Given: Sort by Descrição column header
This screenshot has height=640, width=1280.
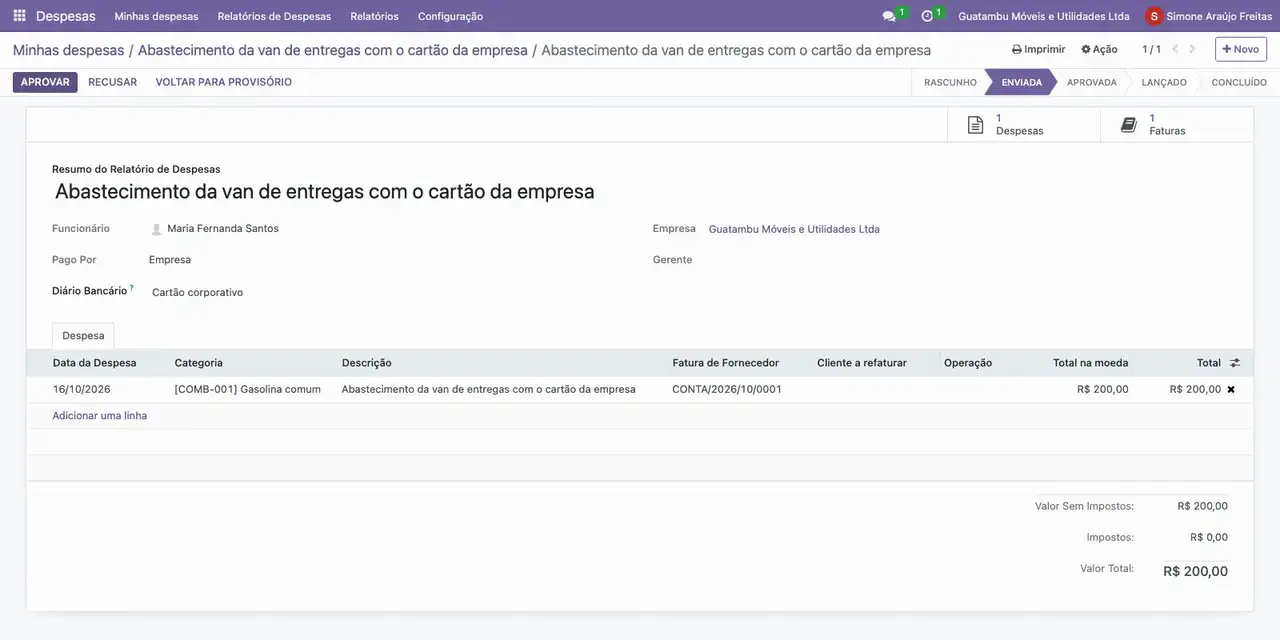Looking at the screenshot, I should pos(367,363).
